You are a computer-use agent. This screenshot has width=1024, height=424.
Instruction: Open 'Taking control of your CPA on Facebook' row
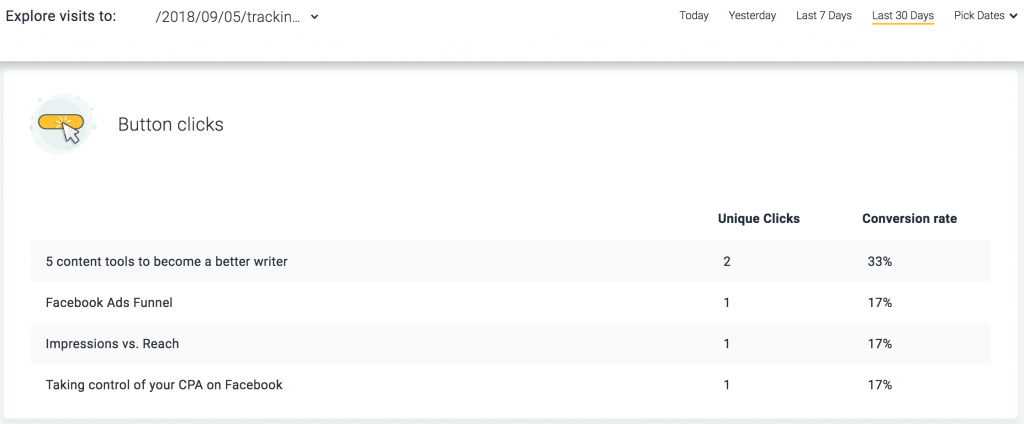click(510, 385)
